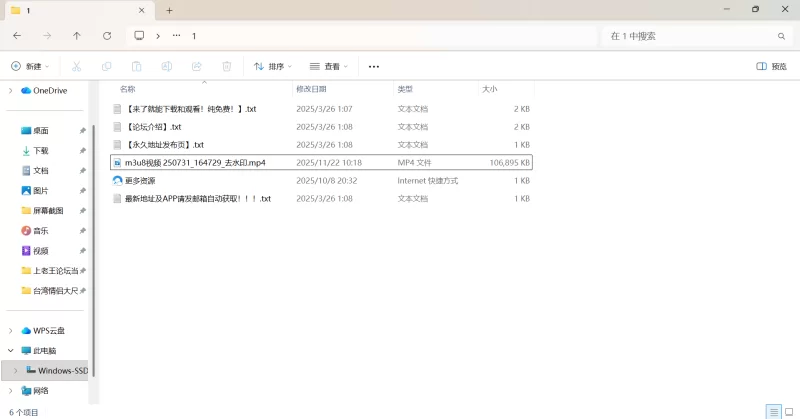Click the Delete trash can icon
Screen dimensions: 800x419
(227, 66)
